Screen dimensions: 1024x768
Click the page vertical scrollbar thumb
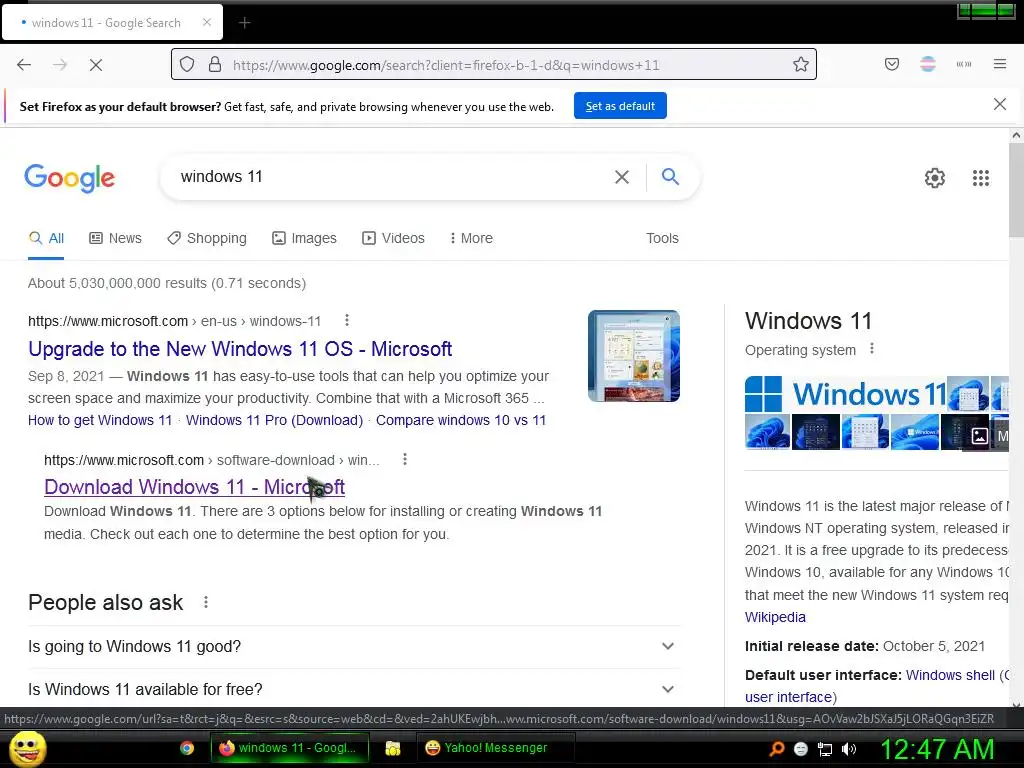(1016, 190)
